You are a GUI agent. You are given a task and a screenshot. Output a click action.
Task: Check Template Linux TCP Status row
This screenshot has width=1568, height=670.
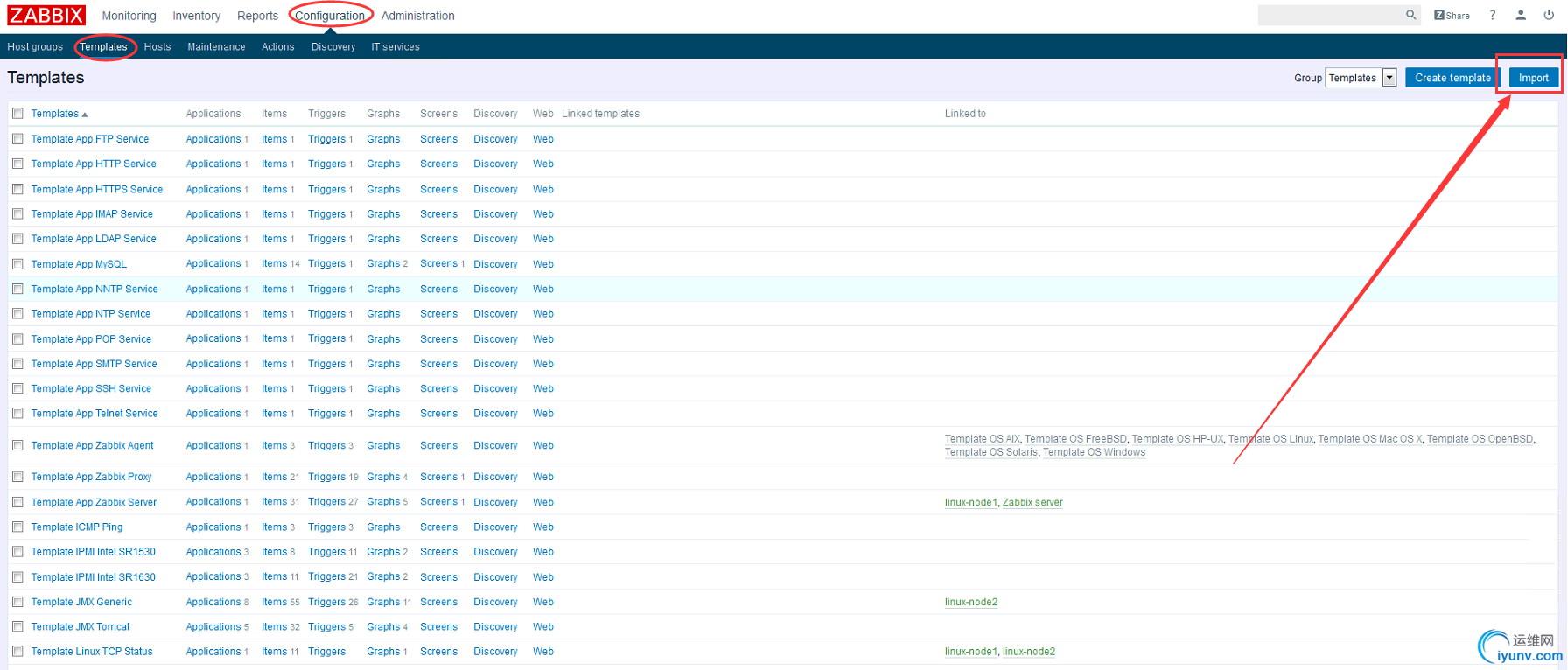[x=17, y=652]
